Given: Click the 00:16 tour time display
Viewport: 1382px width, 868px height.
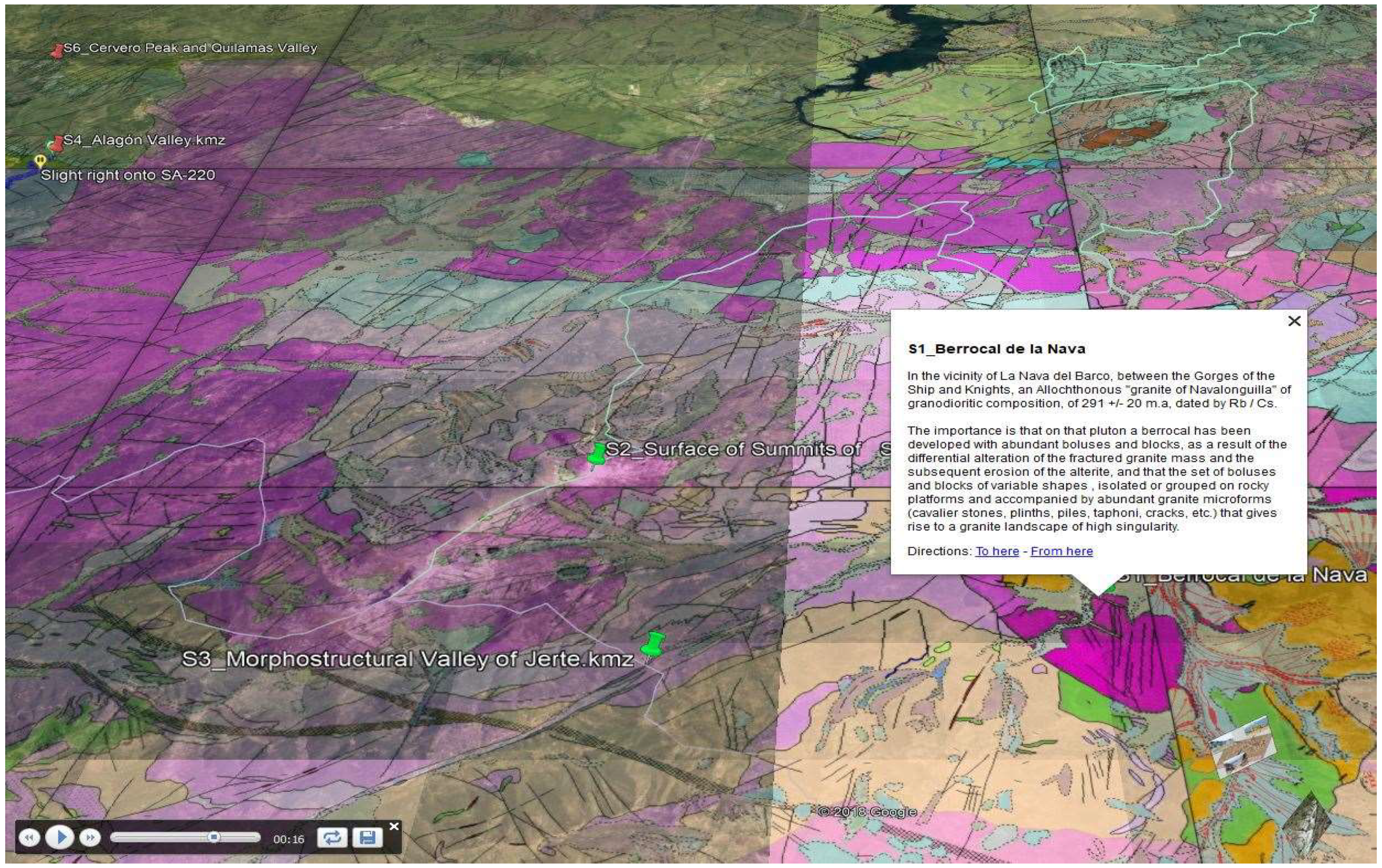Looking at the screenshot, I should coord(289,839).
